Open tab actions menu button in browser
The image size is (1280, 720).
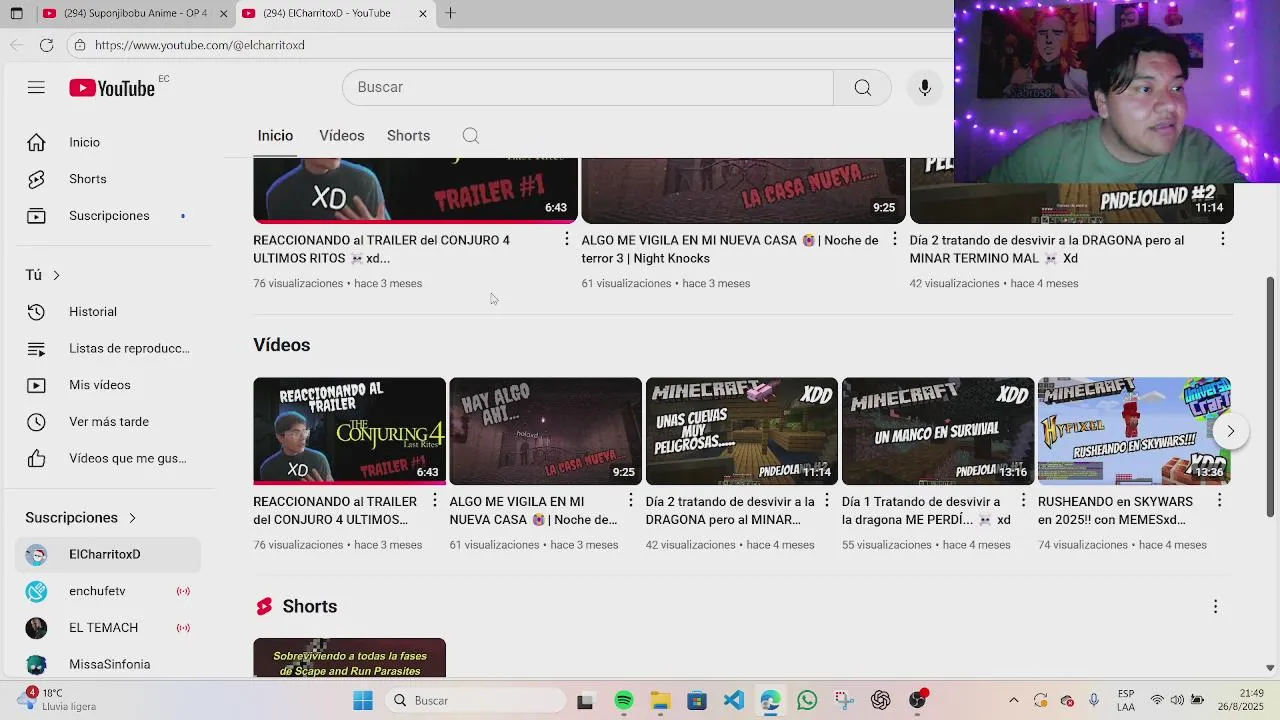[16, 13]
